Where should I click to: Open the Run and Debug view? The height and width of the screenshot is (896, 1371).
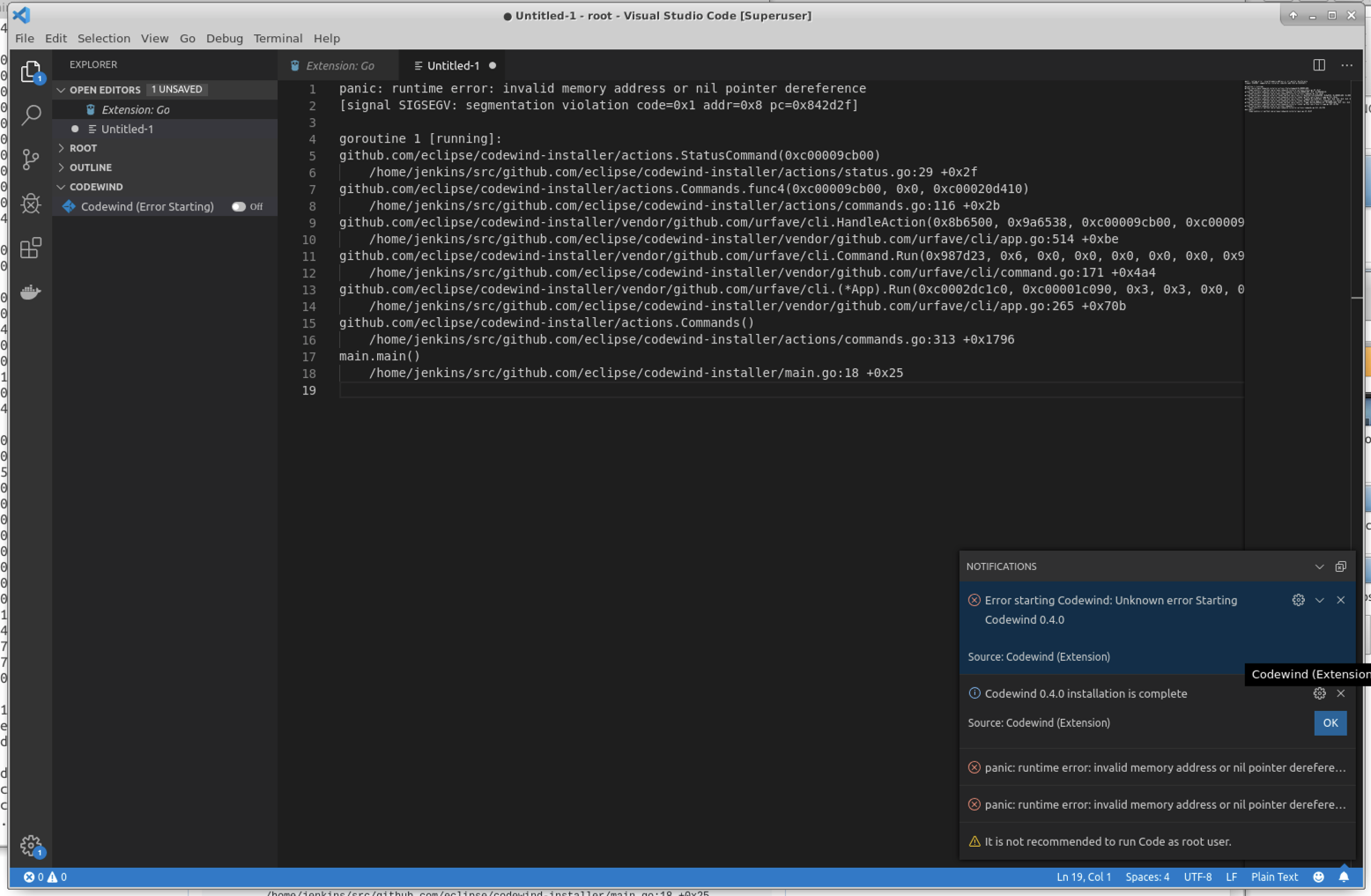(x=32, y=204)
